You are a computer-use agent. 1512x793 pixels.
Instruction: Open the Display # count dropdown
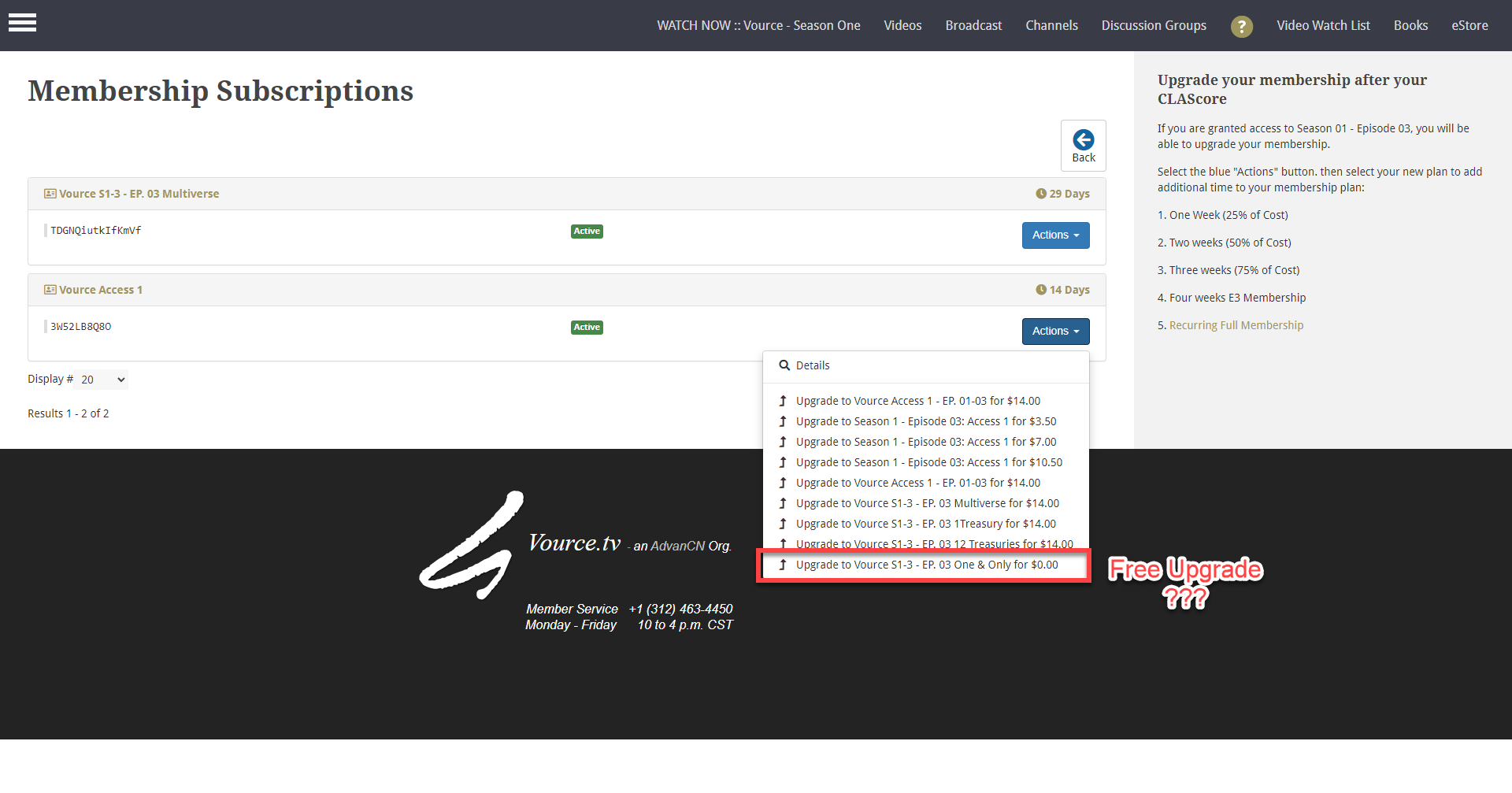(101, 380)
